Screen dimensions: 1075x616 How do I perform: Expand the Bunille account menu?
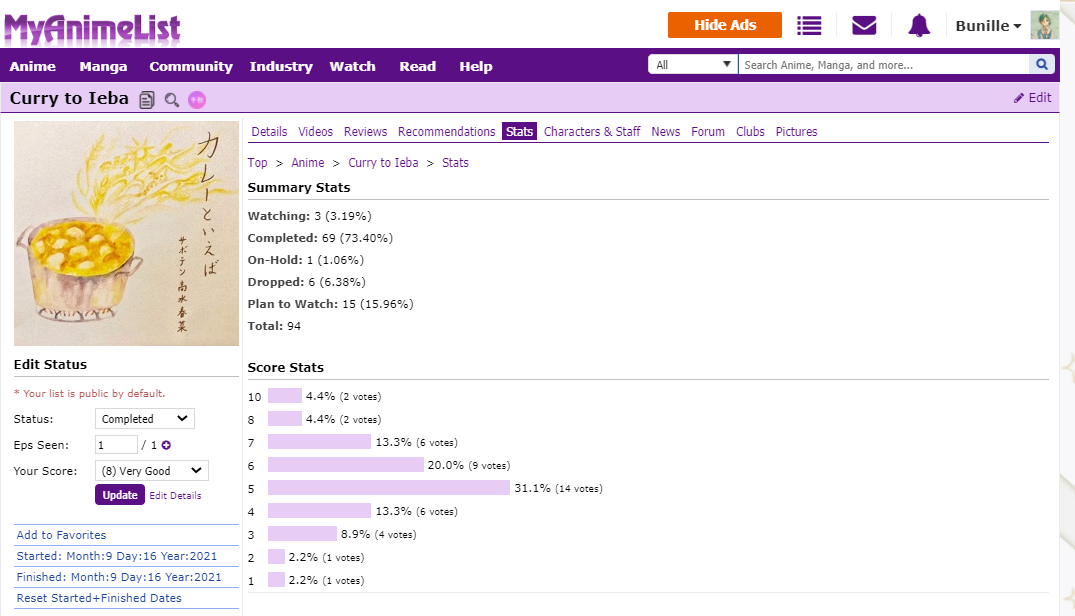coord(988,26)
